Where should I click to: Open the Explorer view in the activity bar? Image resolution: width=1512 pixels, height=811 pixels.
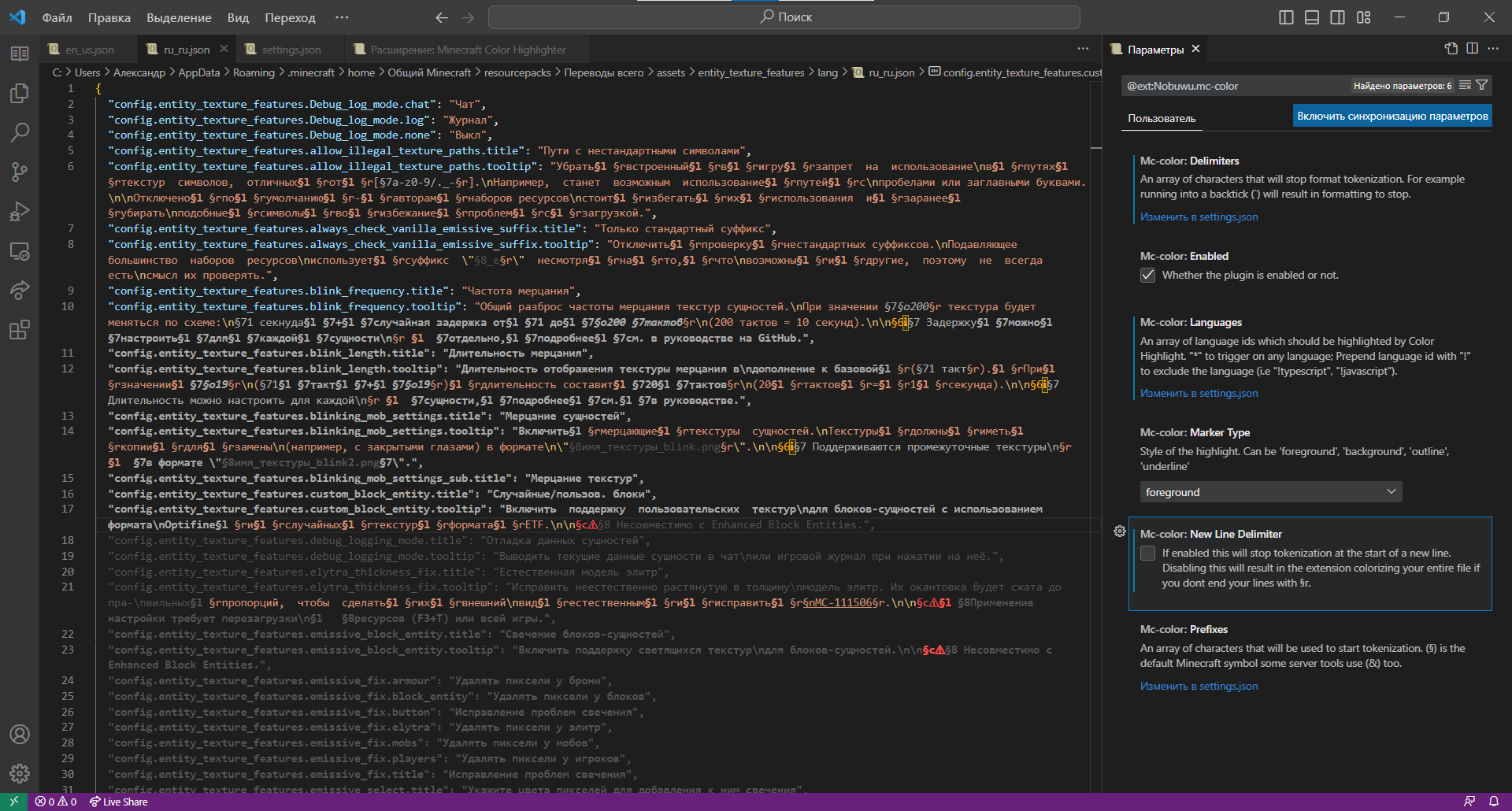coord(20,93)
